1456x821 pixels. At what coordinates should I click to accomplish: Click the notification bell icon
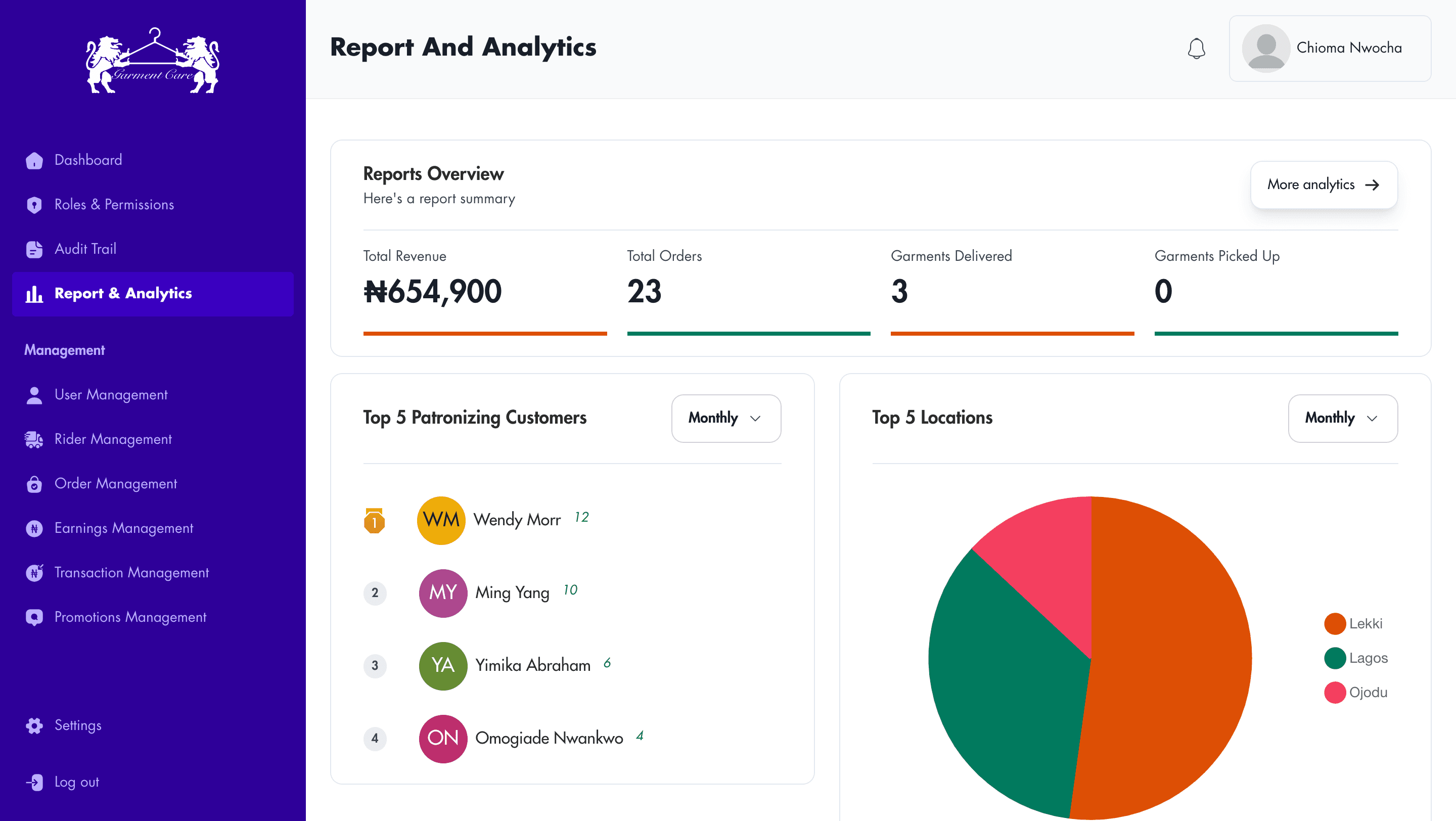1196,48
